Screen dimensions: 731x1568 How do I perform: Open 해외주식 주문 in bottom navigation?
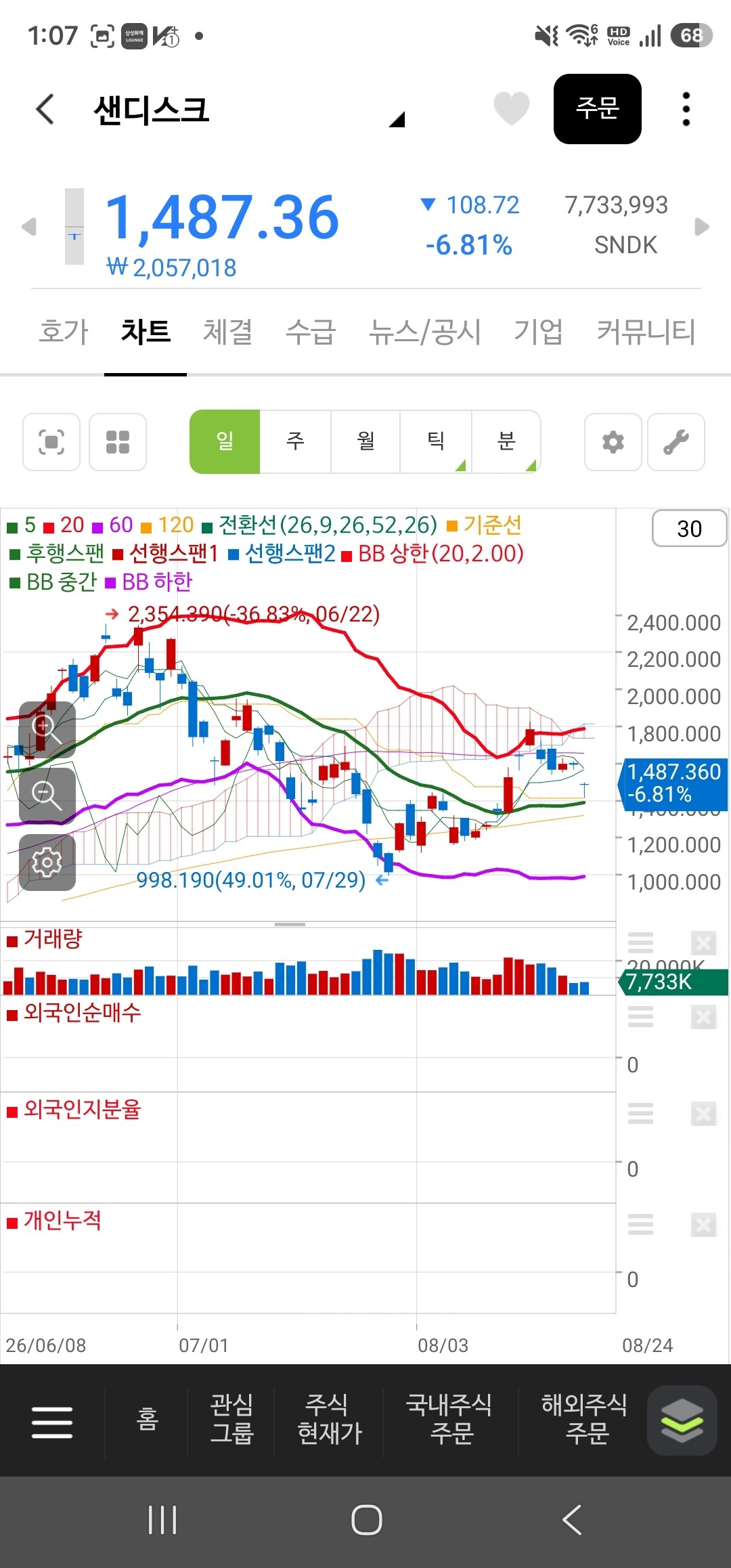pos(584,1418)
